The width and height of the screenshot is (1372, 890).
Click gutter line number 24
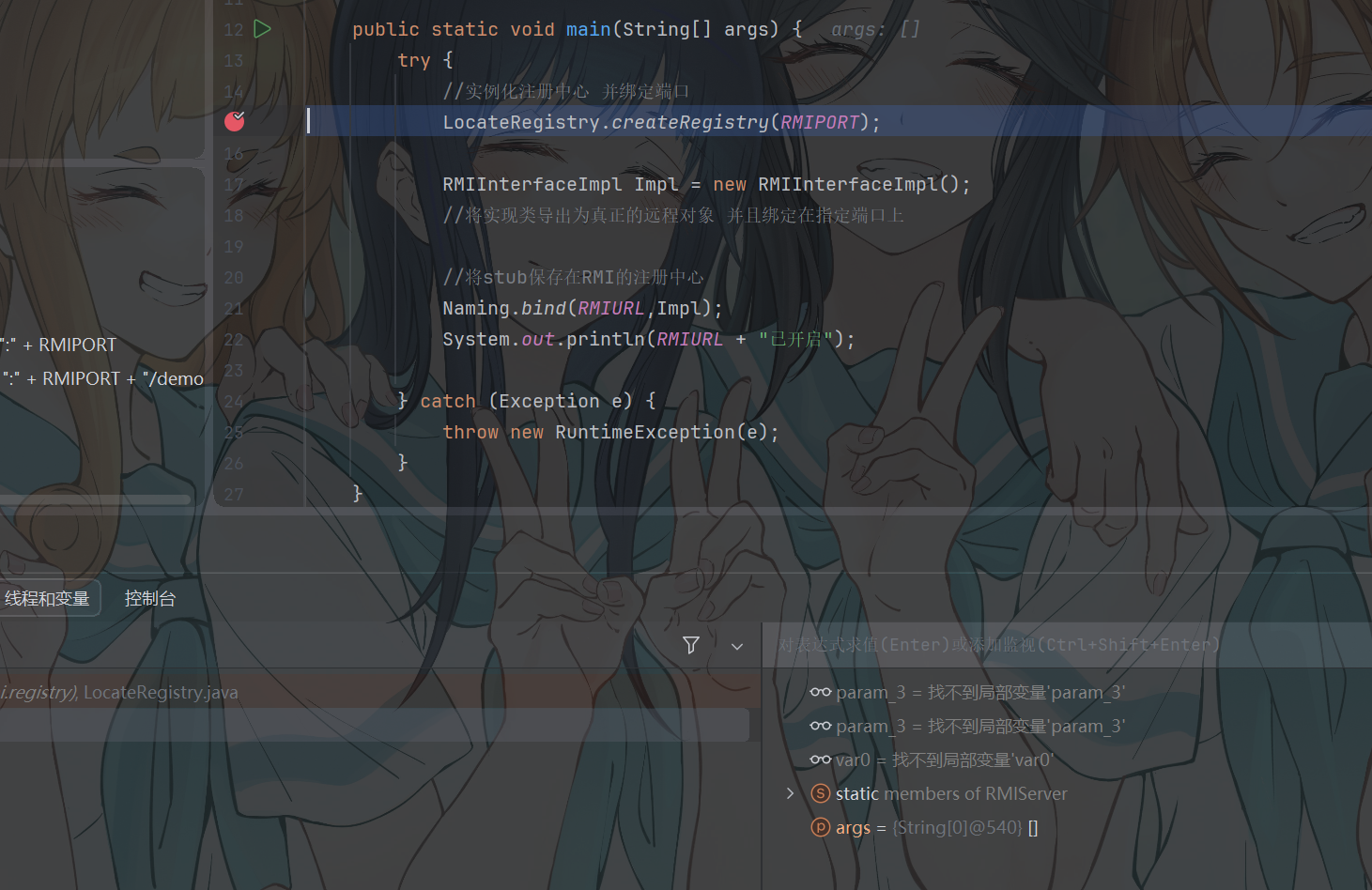point(234,401)
